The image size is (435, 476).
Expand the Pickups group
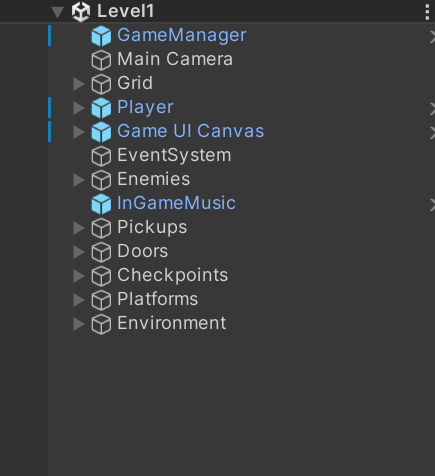79,228
